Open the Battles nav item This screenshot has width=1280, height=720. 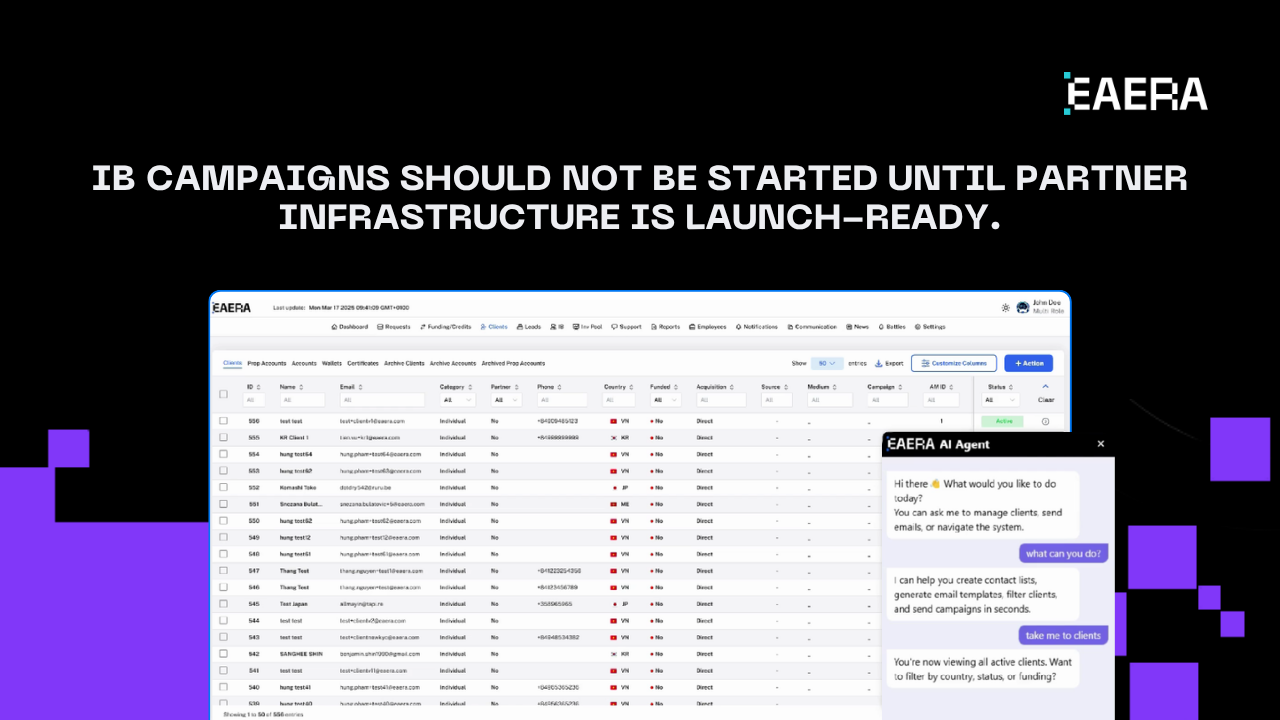[x=892, y=327]
